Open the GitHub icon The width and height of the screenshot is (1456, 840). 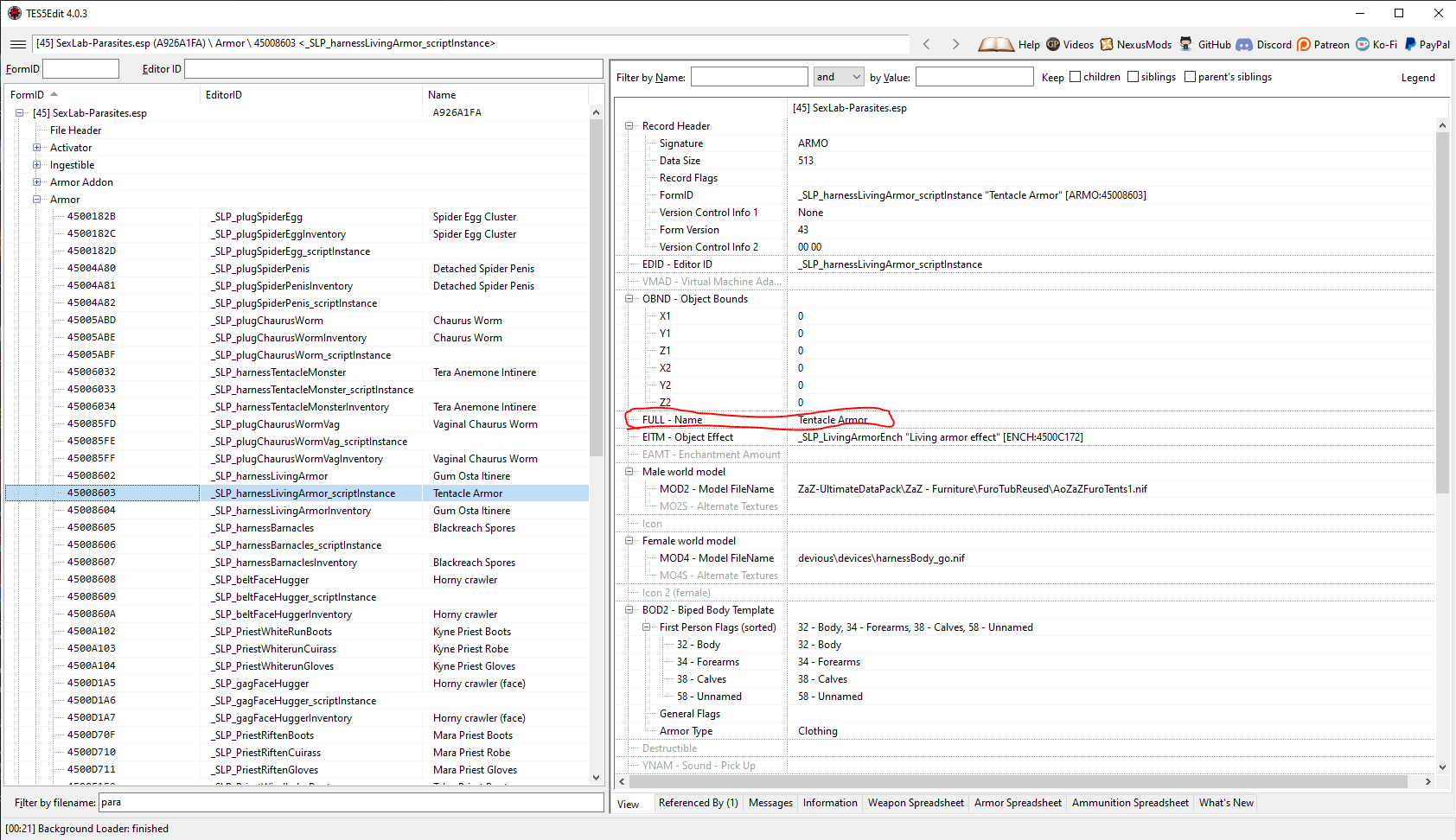(1186, 44)
